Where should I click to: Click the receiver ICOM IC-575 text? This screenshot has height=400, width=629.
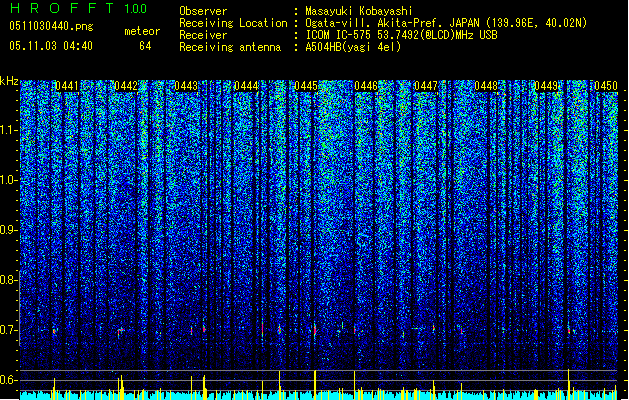point(401,35)
